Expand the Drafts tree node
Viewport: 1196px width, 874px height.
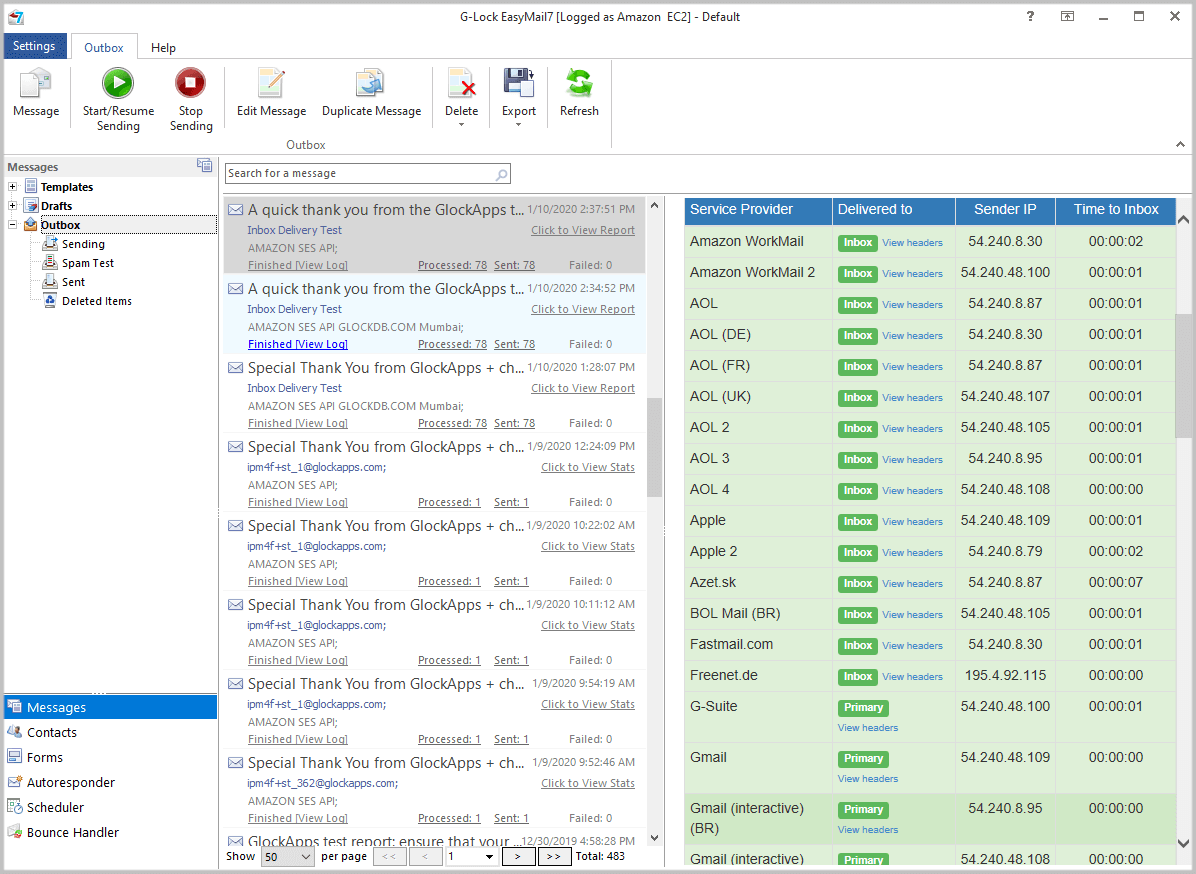pyautogui.click(x=12, y=205)
